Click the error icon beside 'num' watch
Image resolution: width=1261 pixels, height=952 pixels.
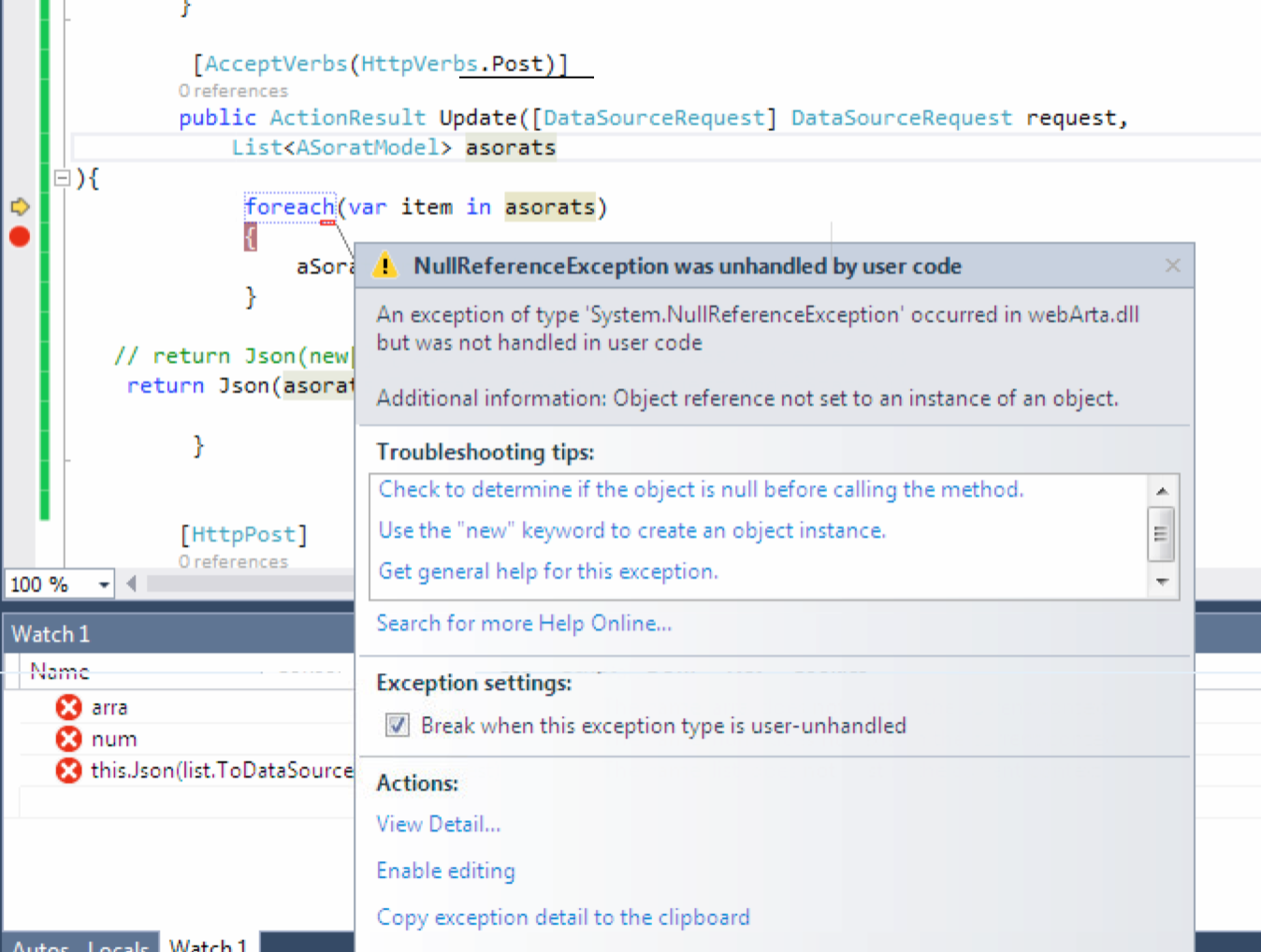[68, 739]
